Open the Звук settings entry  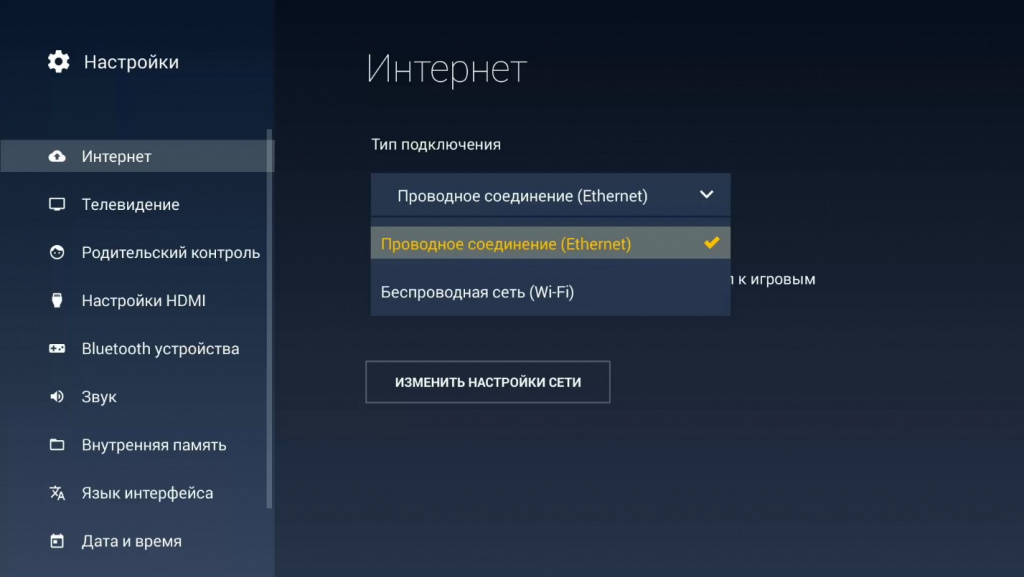point(99,397)
